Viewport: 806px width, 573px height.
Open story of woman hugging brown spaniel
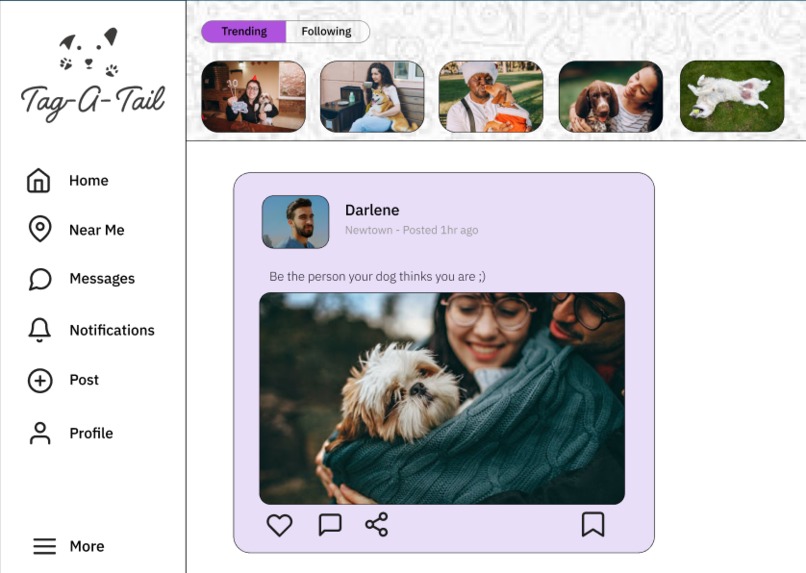point(611,96)
